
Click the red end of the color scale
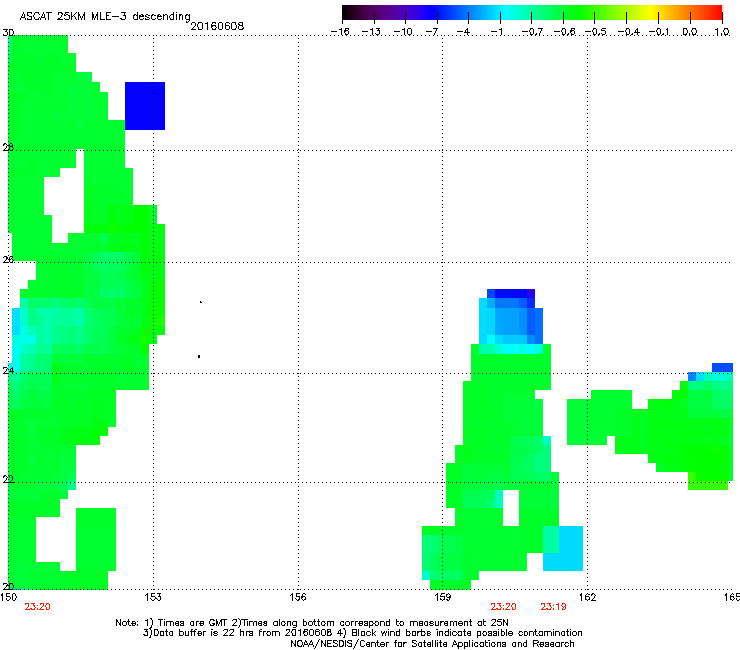(716, 13)
